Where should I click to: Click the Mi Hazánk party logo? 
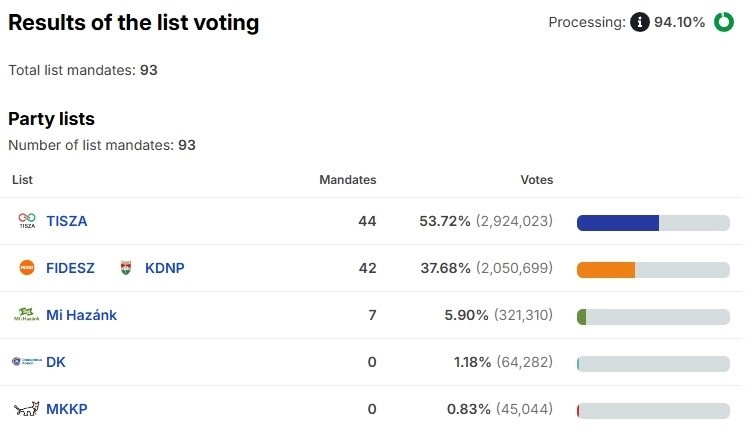click(27, 315)
